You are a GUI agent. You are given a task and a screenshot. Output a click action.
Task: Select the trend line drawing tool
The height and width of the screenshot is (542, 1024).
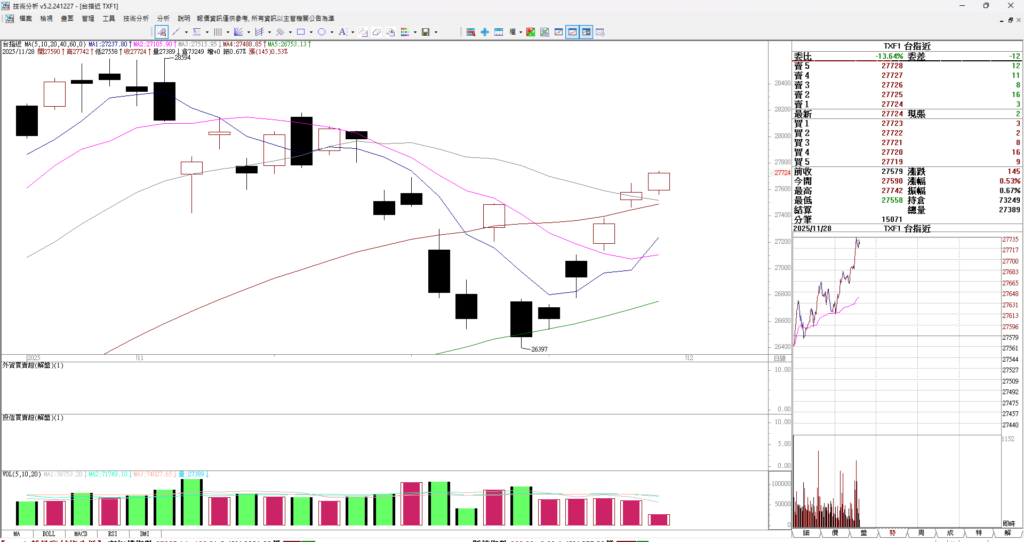(175, 32)
